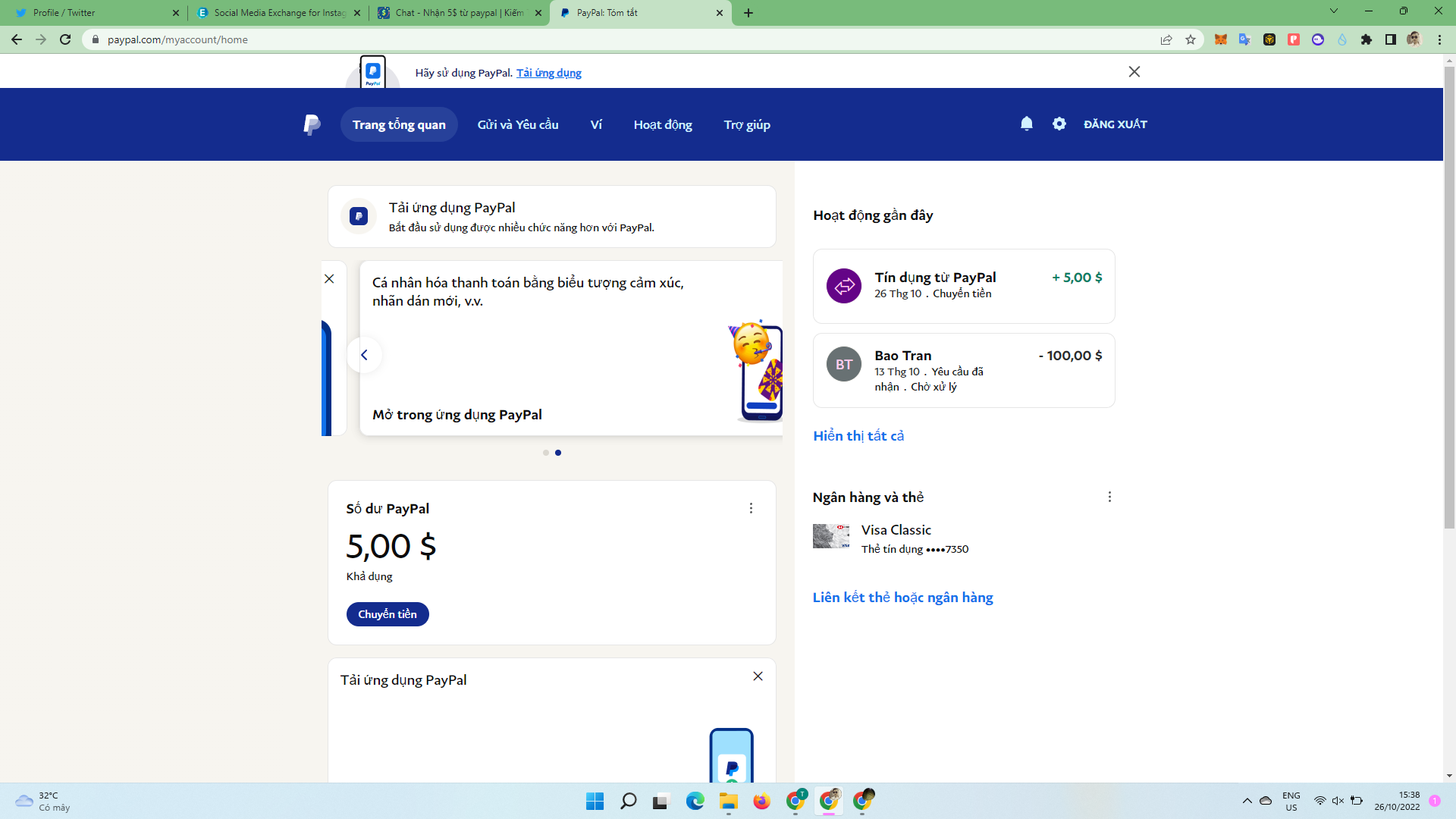Click the Chuyển tiền button

pos(388,614)
